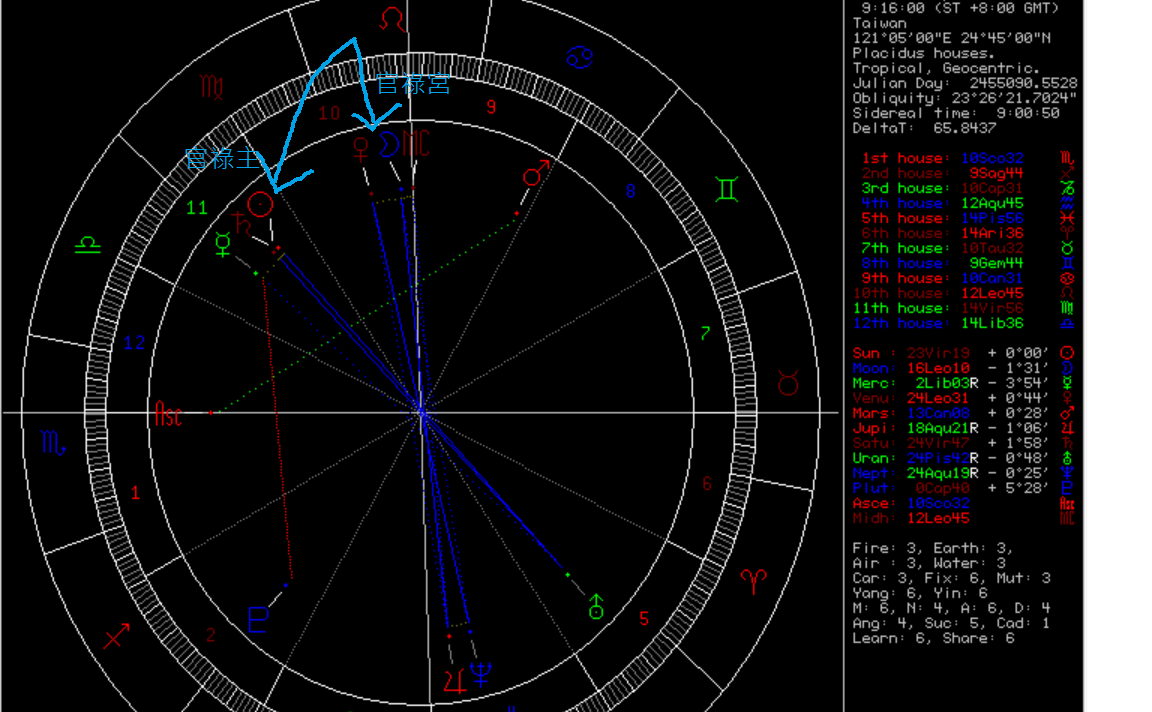This screenshot has width=1152, height=712.
Task: Select the Uranus glyph in the chart wheel
Action: coord(596,606)
